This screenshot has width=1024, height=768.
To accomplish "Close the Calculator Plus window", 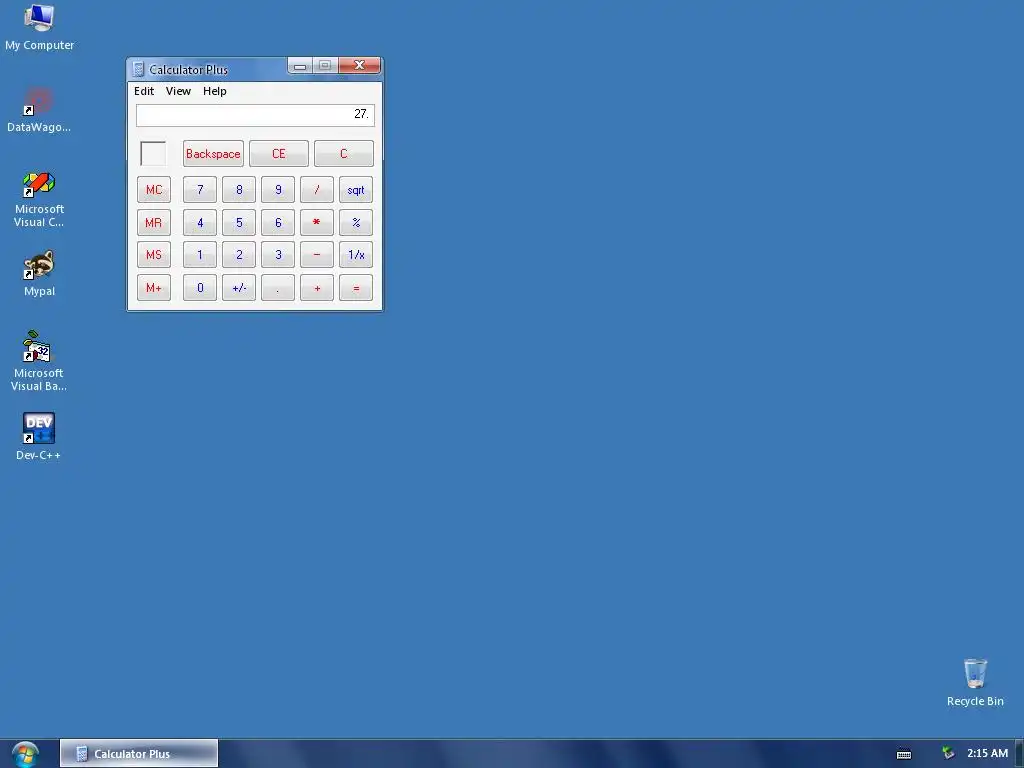I will click(x=359, y=65).
